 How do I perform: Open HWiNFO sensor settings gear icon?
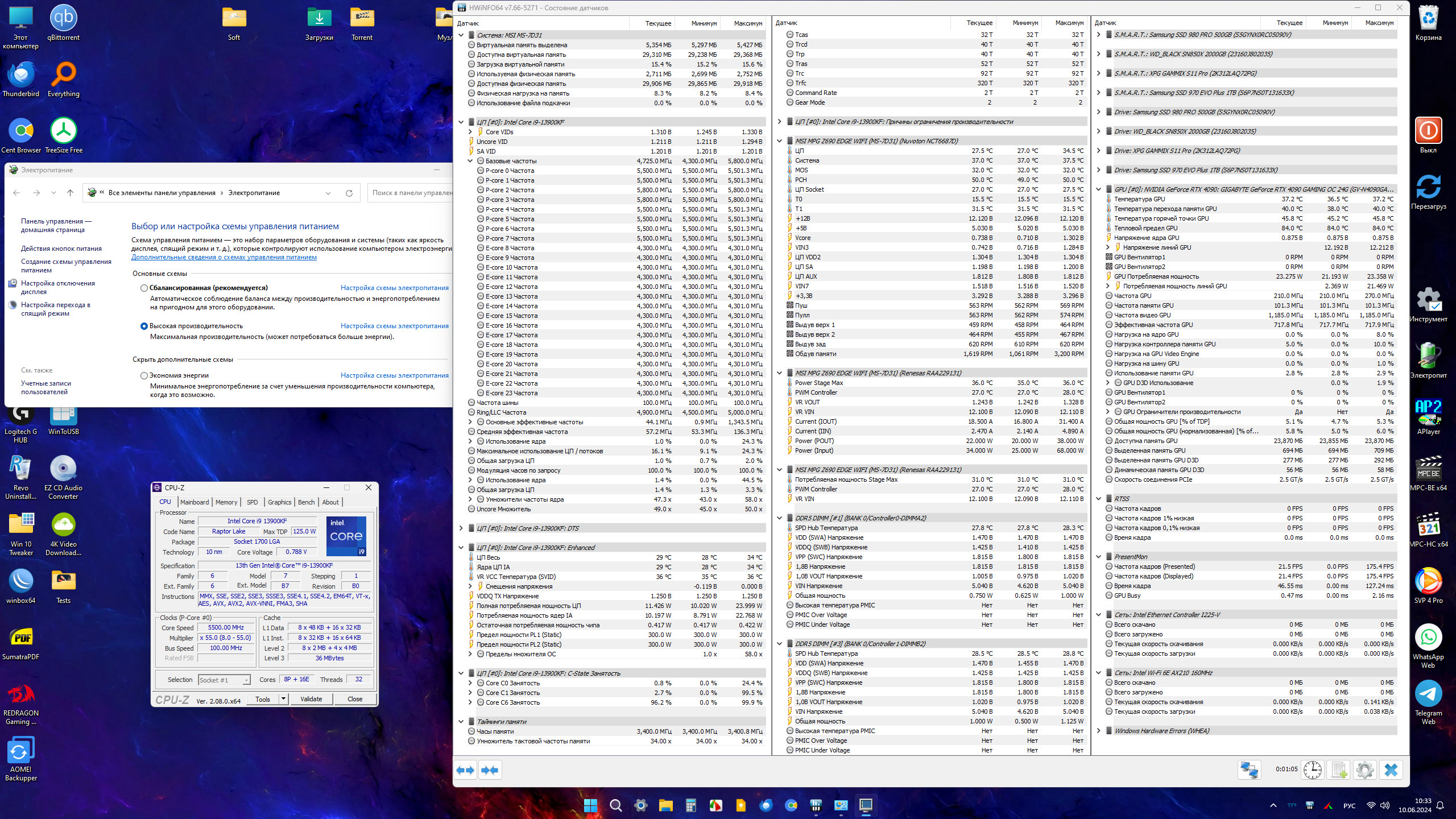[x=1364, y=770]
